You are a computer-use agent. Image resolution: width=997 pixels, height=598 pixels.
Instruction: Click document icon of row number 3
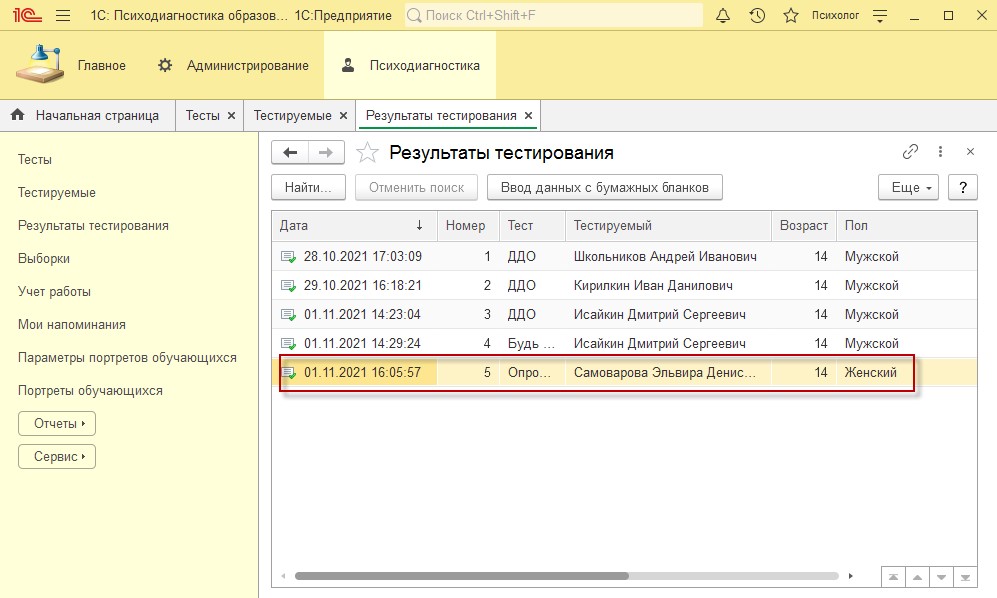tap(289, 315)
